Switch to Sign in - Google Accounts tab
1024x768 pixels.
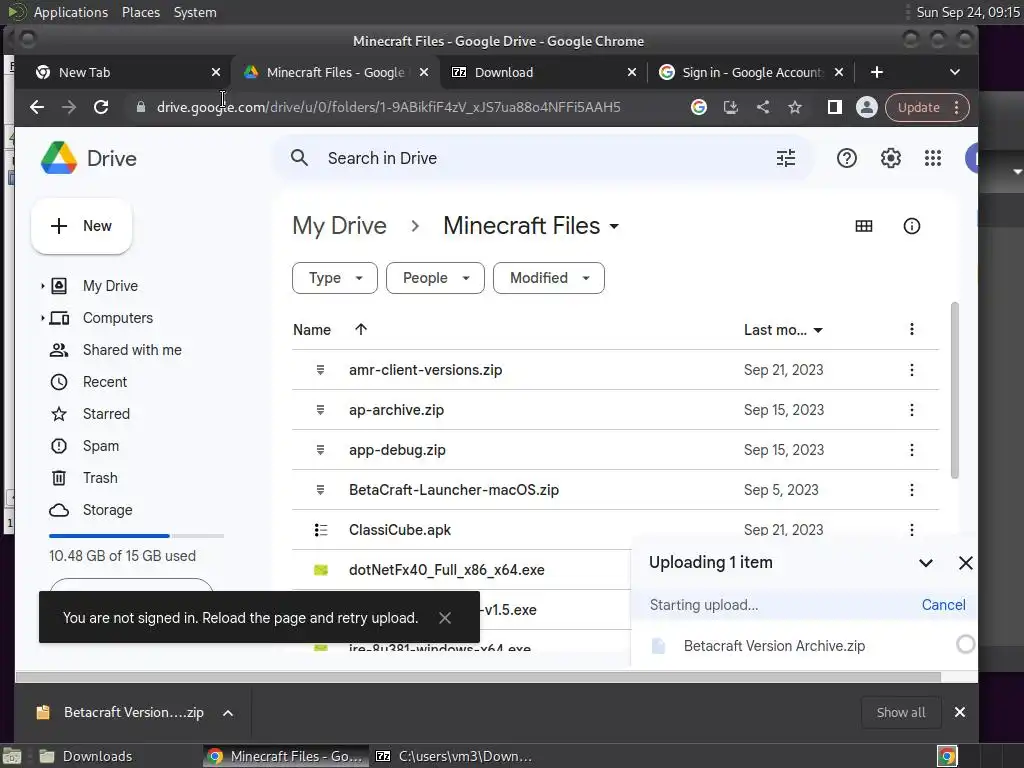point(751,72)
